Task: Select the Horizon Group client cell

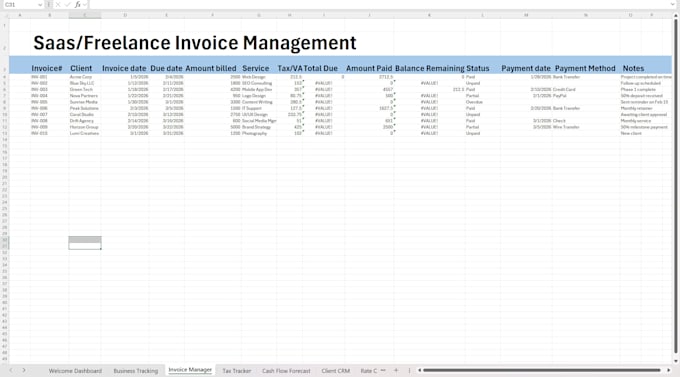Action: pos(84,127)
